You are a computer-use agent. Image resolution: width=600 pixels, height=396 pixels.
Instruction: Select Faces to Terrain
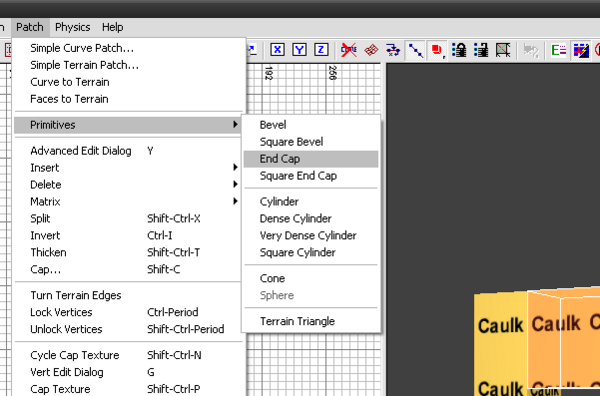[129, 99]
